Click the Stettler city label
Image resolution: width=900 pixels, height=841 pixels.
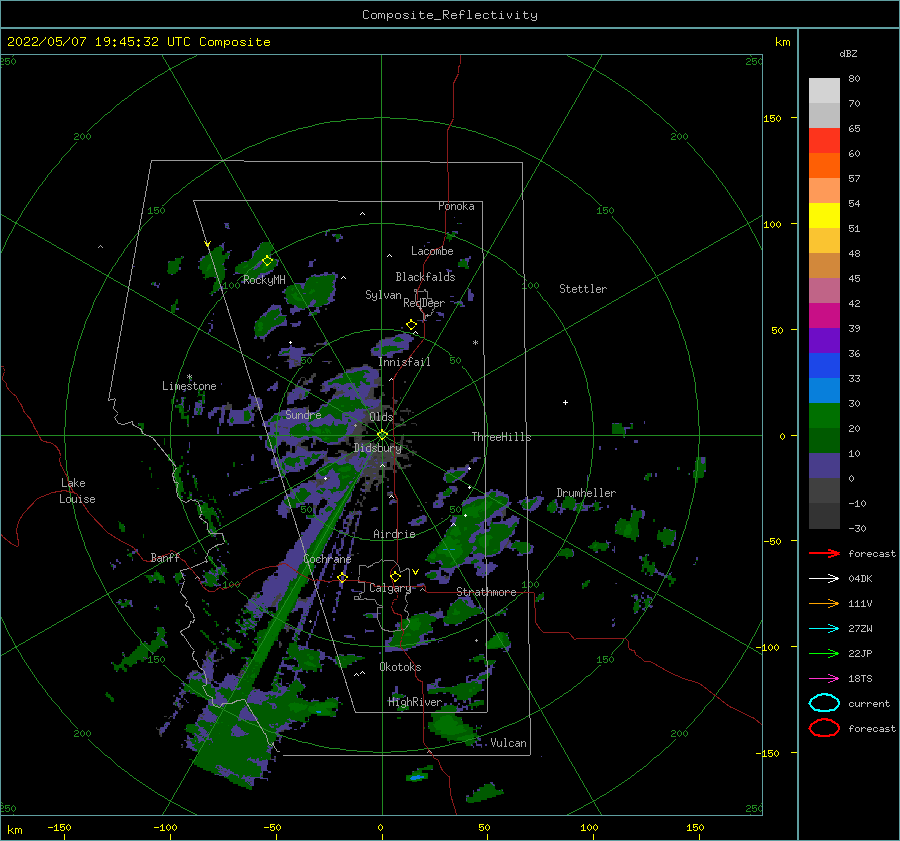[x=583, y=289]
